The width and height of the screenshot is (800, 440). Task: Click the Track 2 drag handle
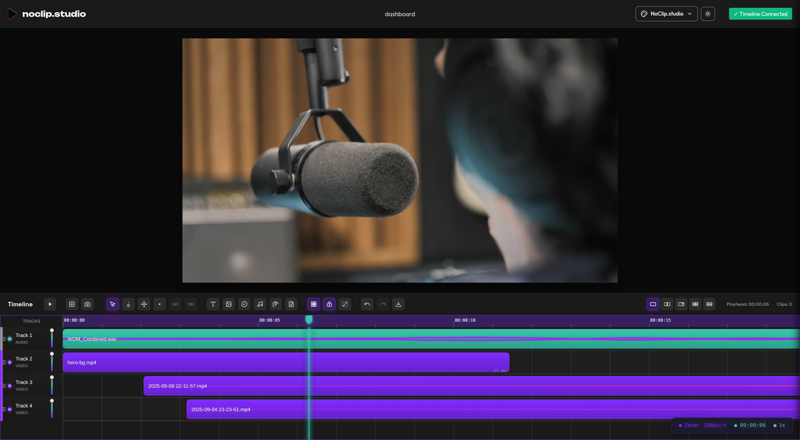click(x=4, y=362)
